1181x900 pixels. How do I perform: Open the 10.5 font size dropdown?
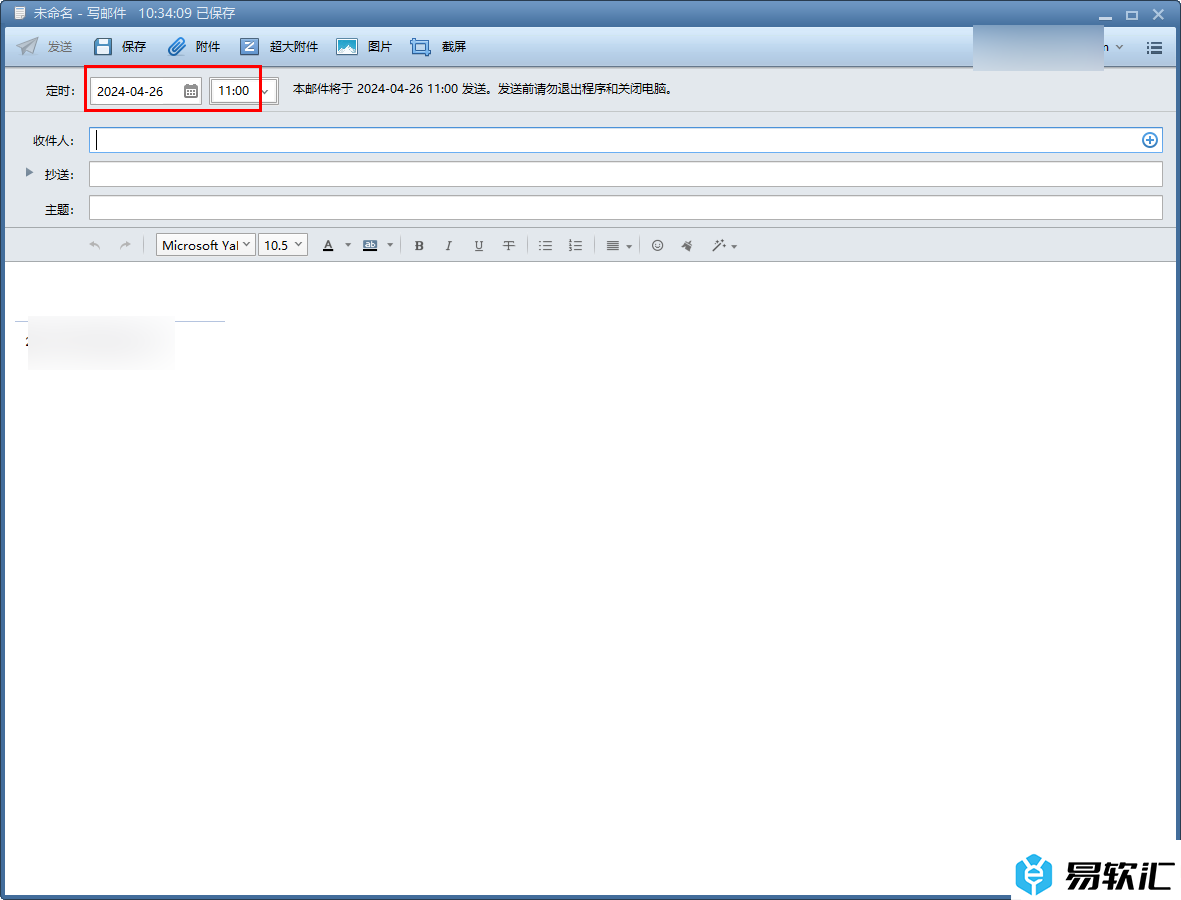[282, 246]
